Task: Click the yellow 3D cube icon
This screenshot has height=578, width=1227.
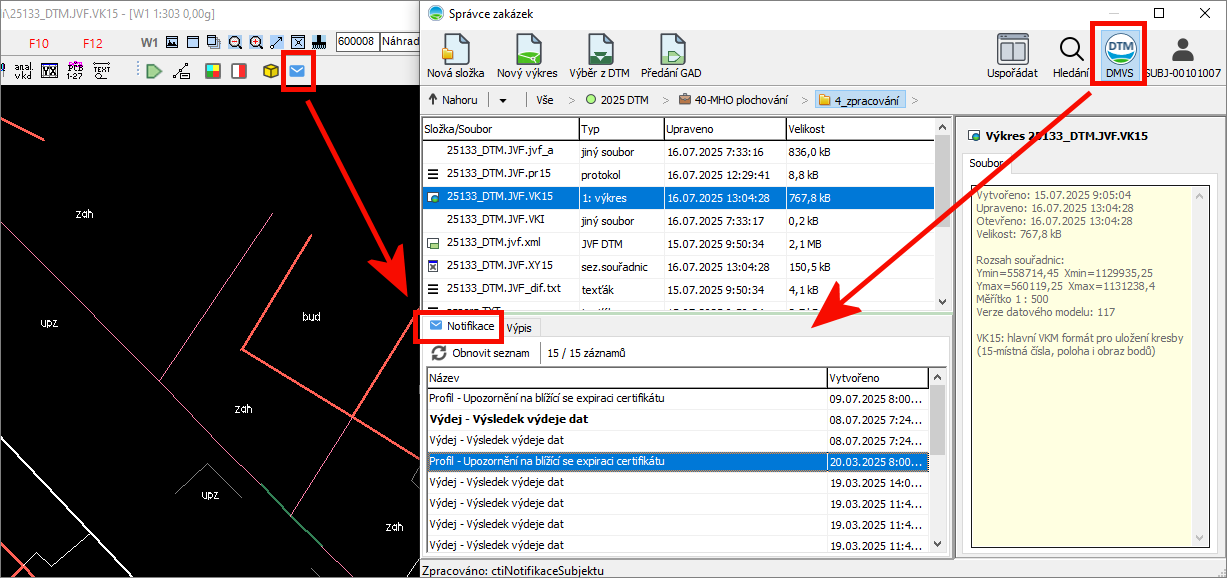Action: 270,71
